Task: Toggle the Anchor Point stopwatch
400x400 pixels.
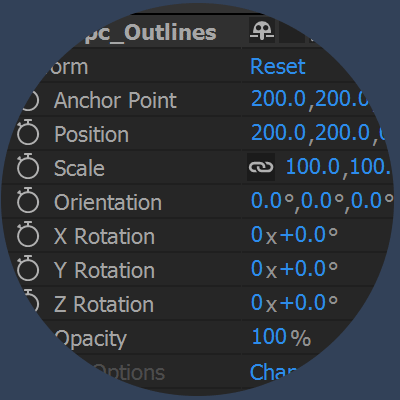Action: 31,99
